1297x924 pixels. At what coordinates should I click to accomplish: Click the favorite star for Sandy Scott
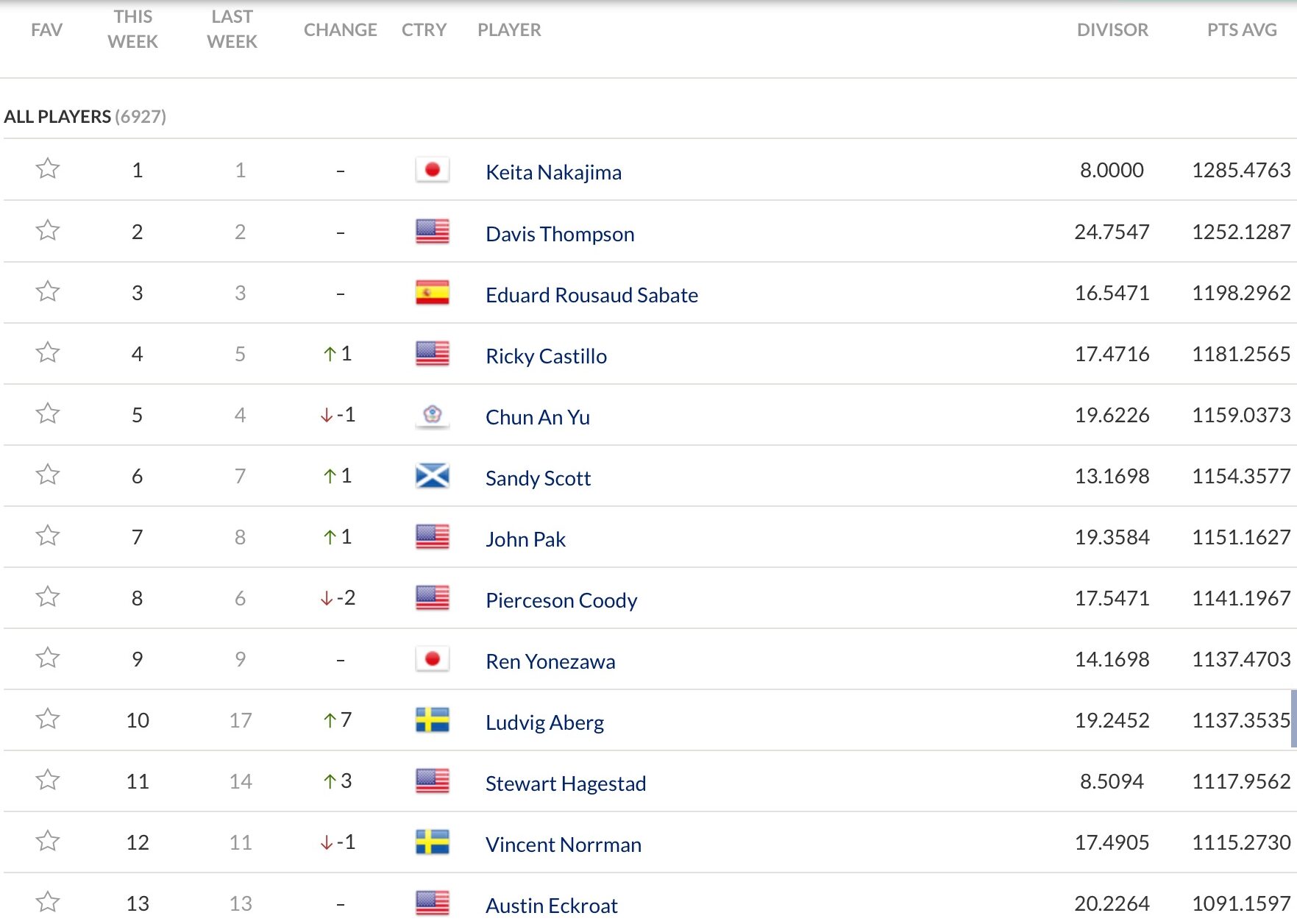pyautogui.click(x=48, y=475)
